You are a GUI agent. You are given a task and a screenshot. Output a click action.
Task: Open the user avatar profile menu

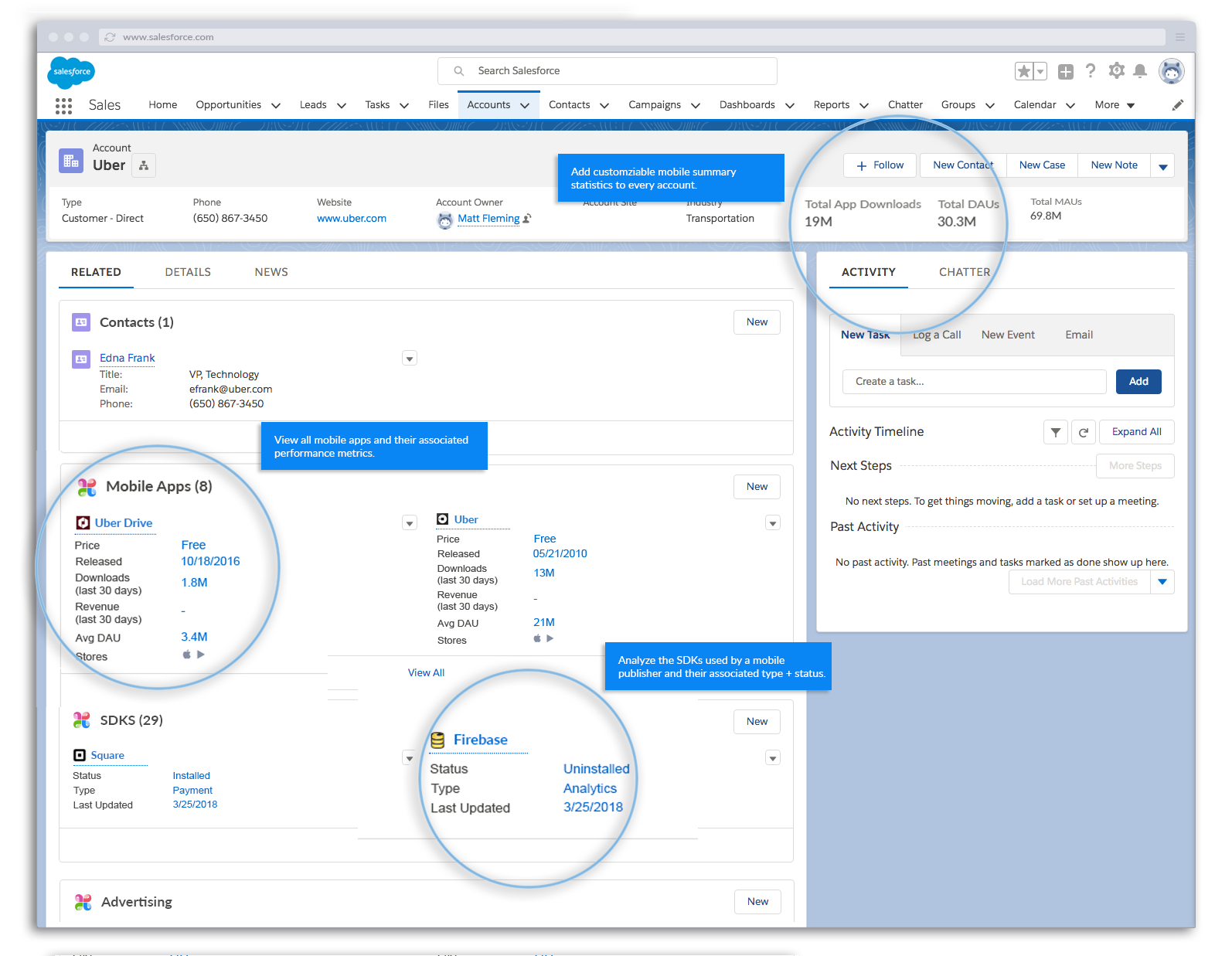click(1171, 72)
